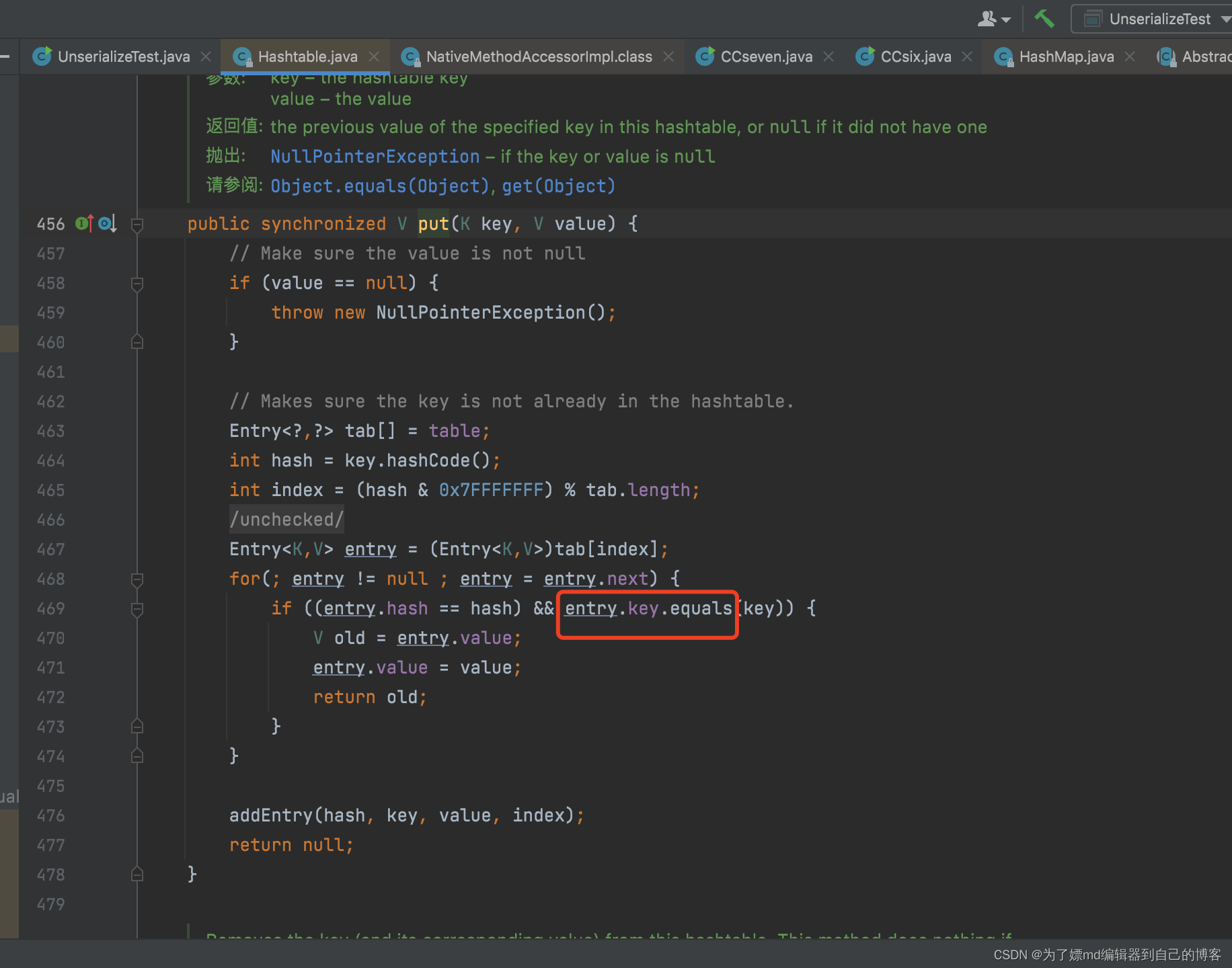The width and height of the screenshot is (1232, 968).
Task: Click 'return null;' on line 477
Action: (x=291, y=845)
